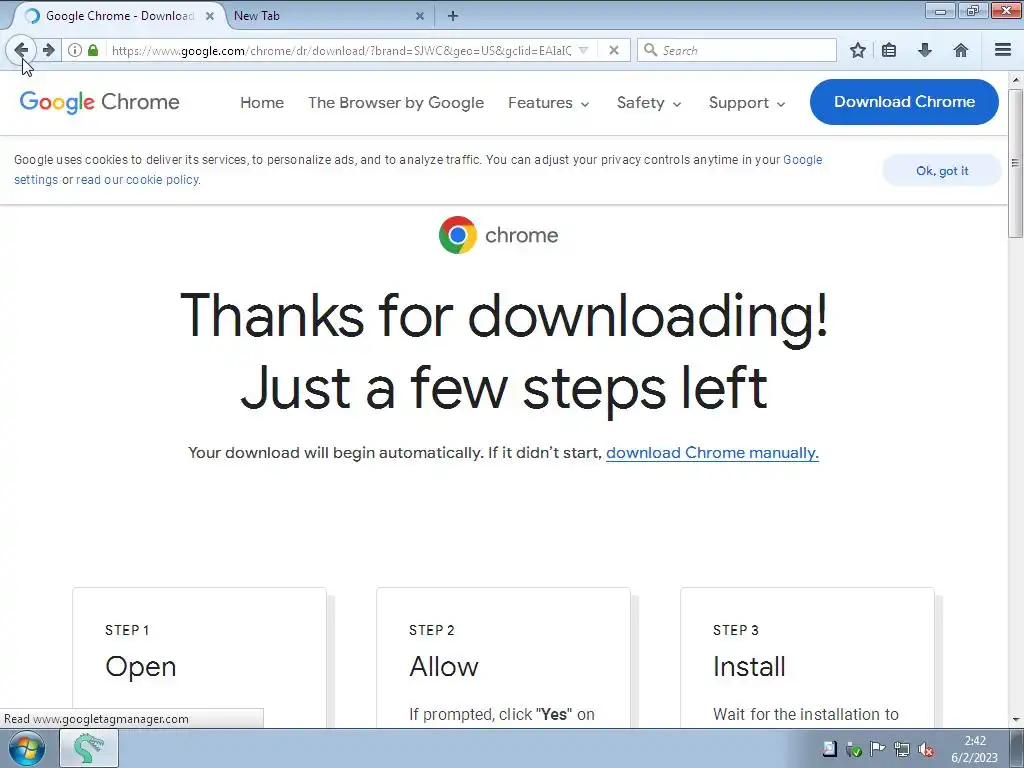
Task: Close the New Tab tab
Action: point(420,16)
